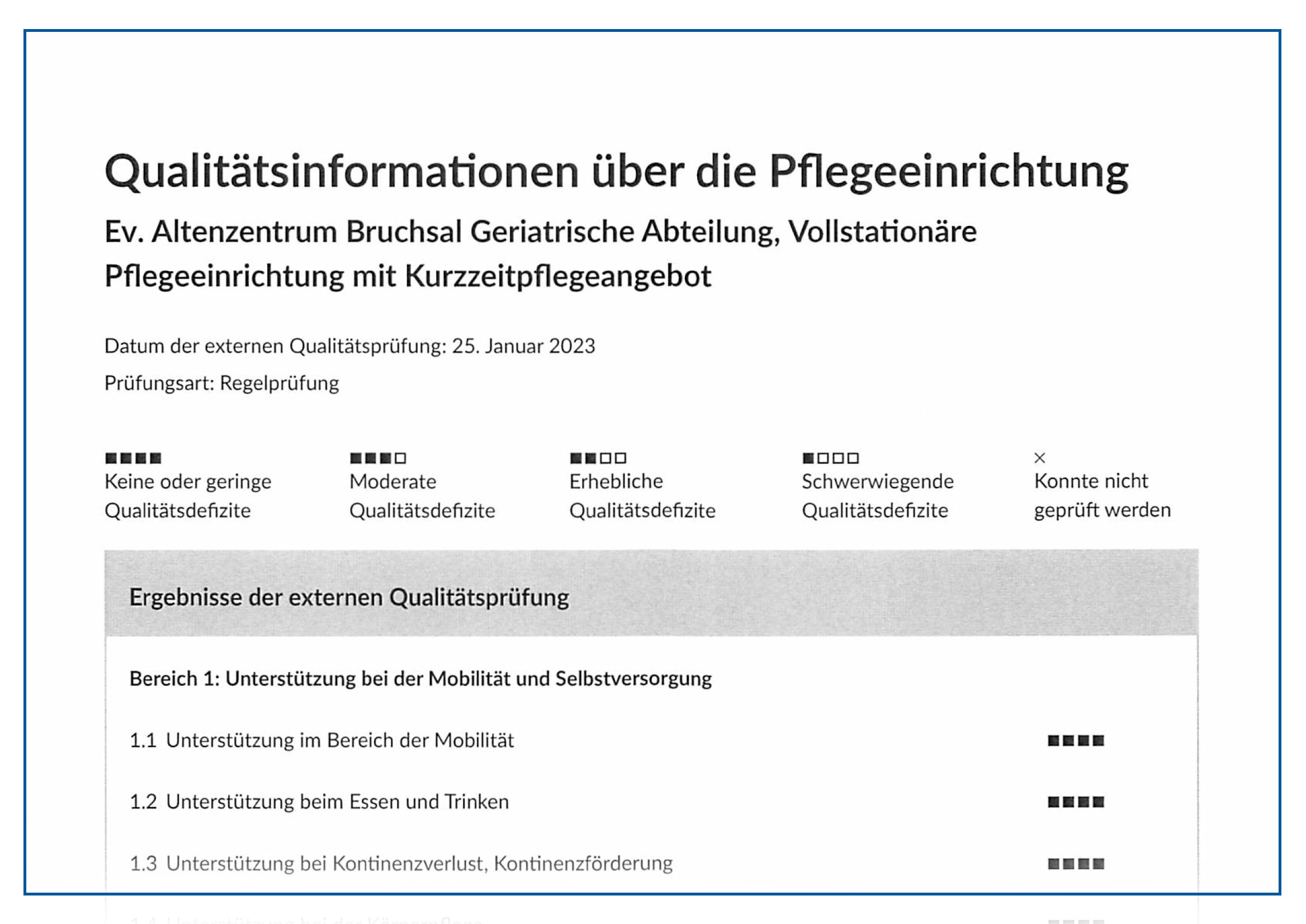Image resolution: width=1306 pixels, height=924 pixels.
Task: Click the text "Prüfungsart: Regelprüfung"
Action: 222,383
